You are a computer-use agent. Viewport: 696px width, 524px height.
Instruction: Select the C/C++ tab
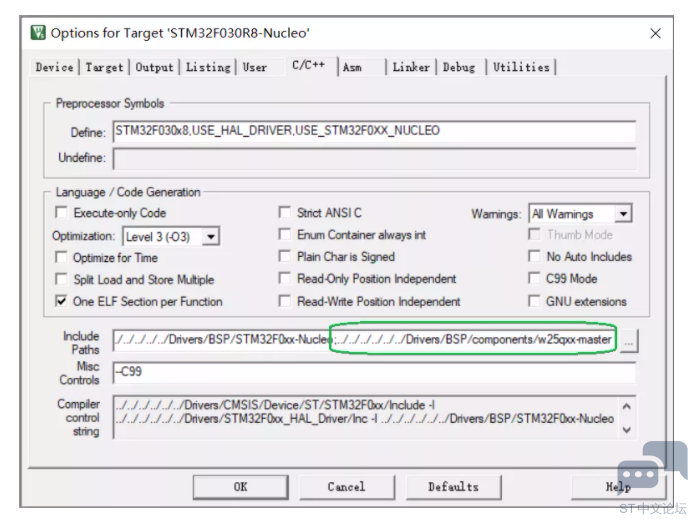pos(308,65)
